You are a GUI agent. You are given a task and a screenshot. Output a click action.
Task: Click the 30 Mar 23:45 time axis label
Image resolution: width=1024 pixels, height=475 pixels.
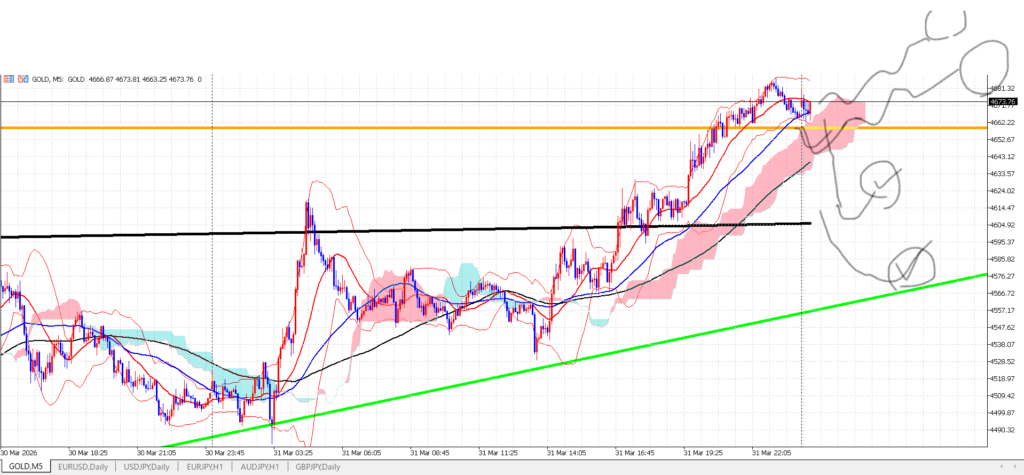tap(224, 451)
